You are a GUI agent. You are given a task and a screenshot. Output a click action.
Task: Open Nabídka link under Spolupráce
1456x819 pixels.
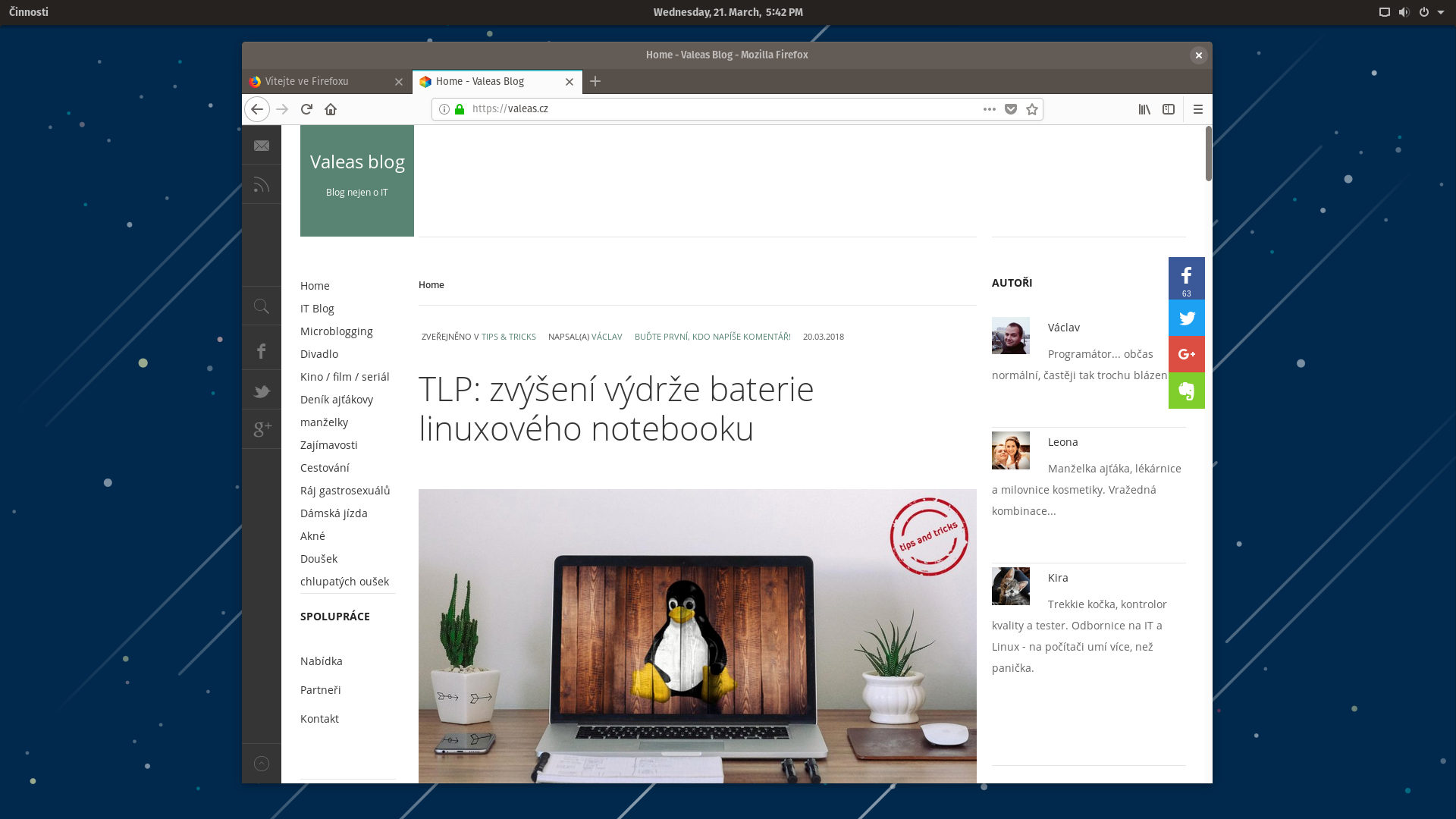coord(322,661)
